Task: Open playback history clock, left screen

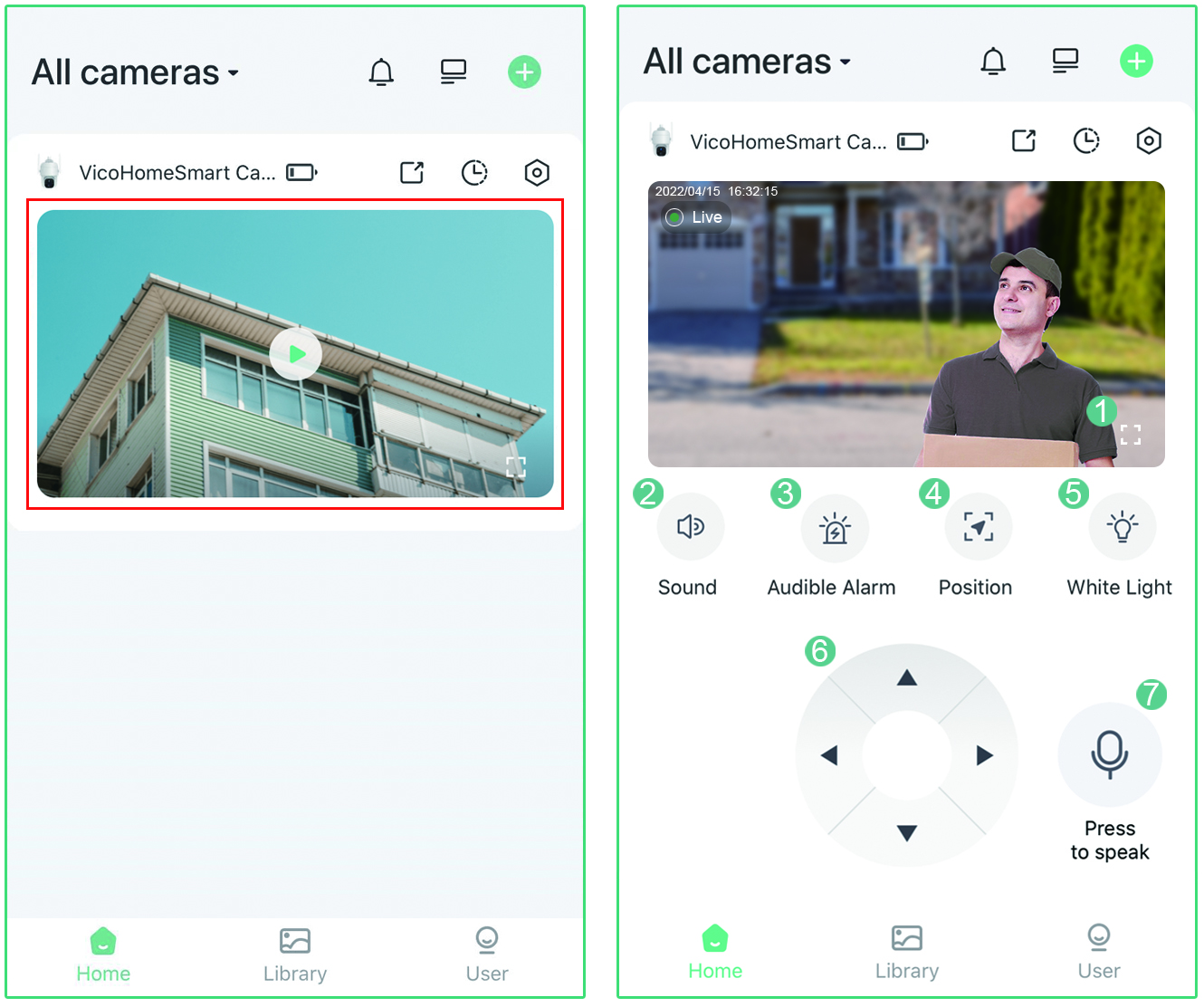Action: click(x=474, y=172)
